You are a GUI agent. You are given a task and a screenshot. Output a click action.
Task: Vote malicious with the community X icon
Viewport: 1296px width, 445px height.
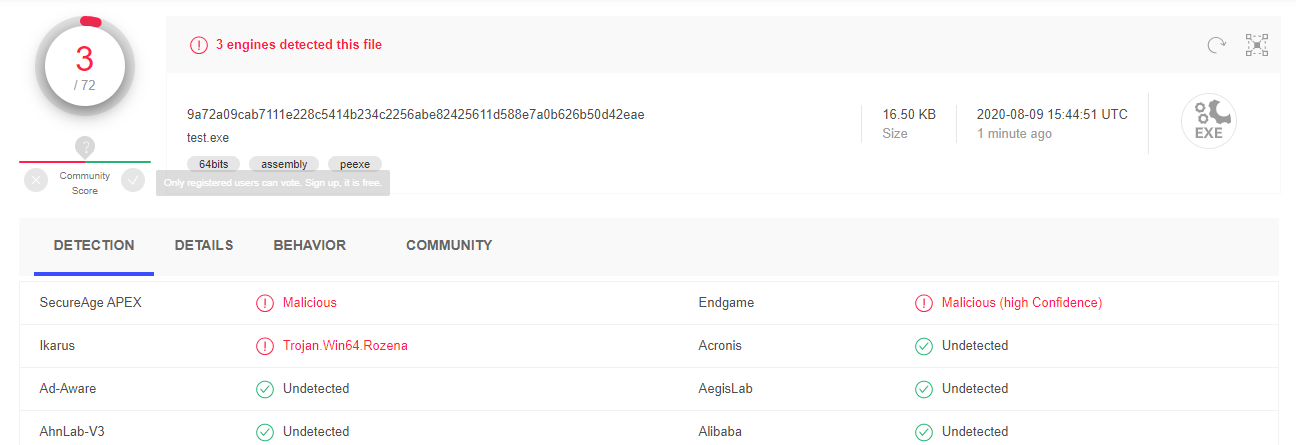(x=36, y=180)
